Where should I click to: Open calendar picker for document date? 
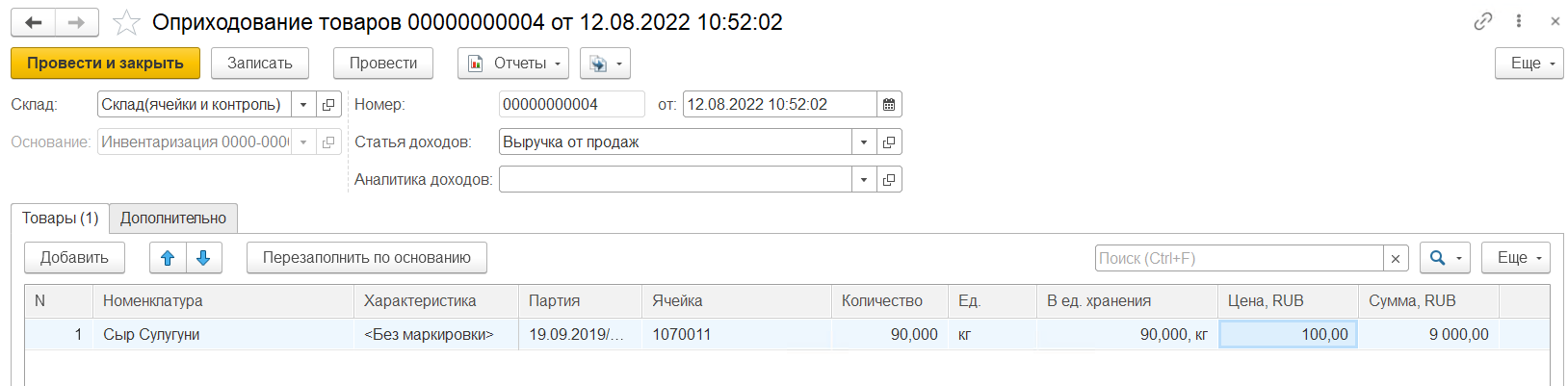(889, 104)
